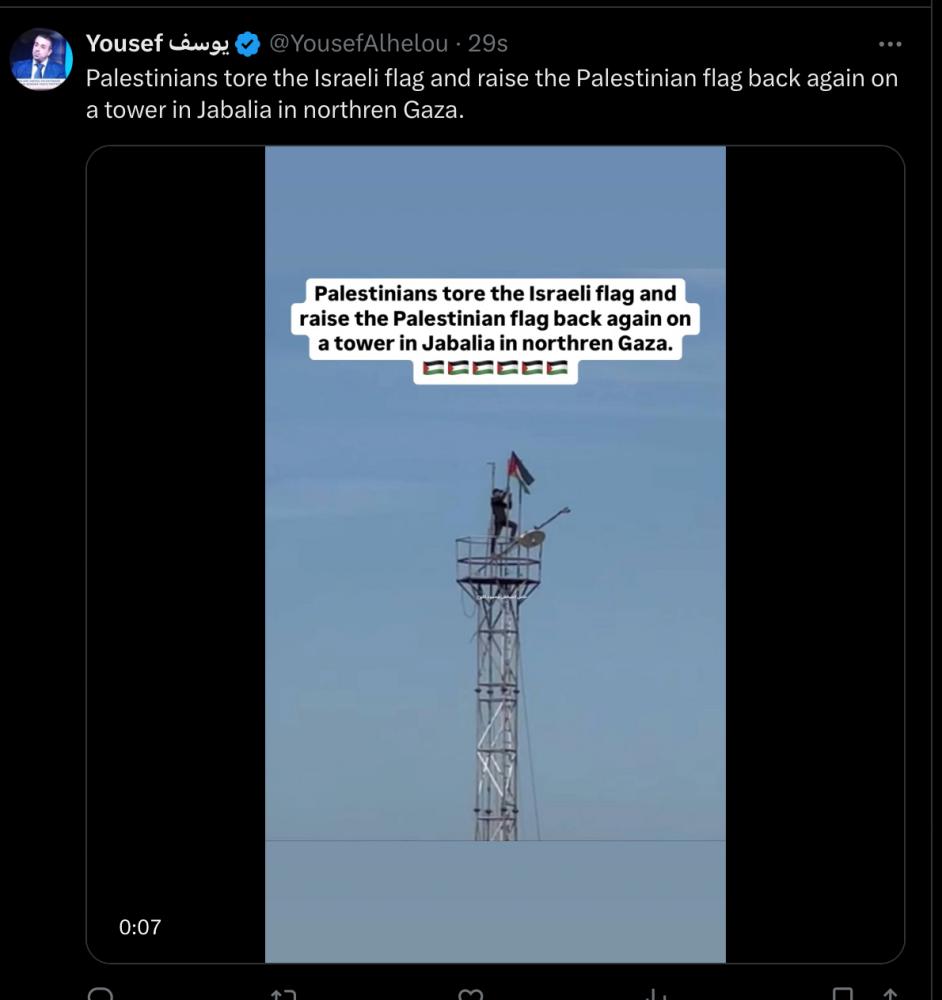Click the @YousefAlhelou handle
Image resolution: width=942 pixels, height=1000 pixels.
(358, 44)
